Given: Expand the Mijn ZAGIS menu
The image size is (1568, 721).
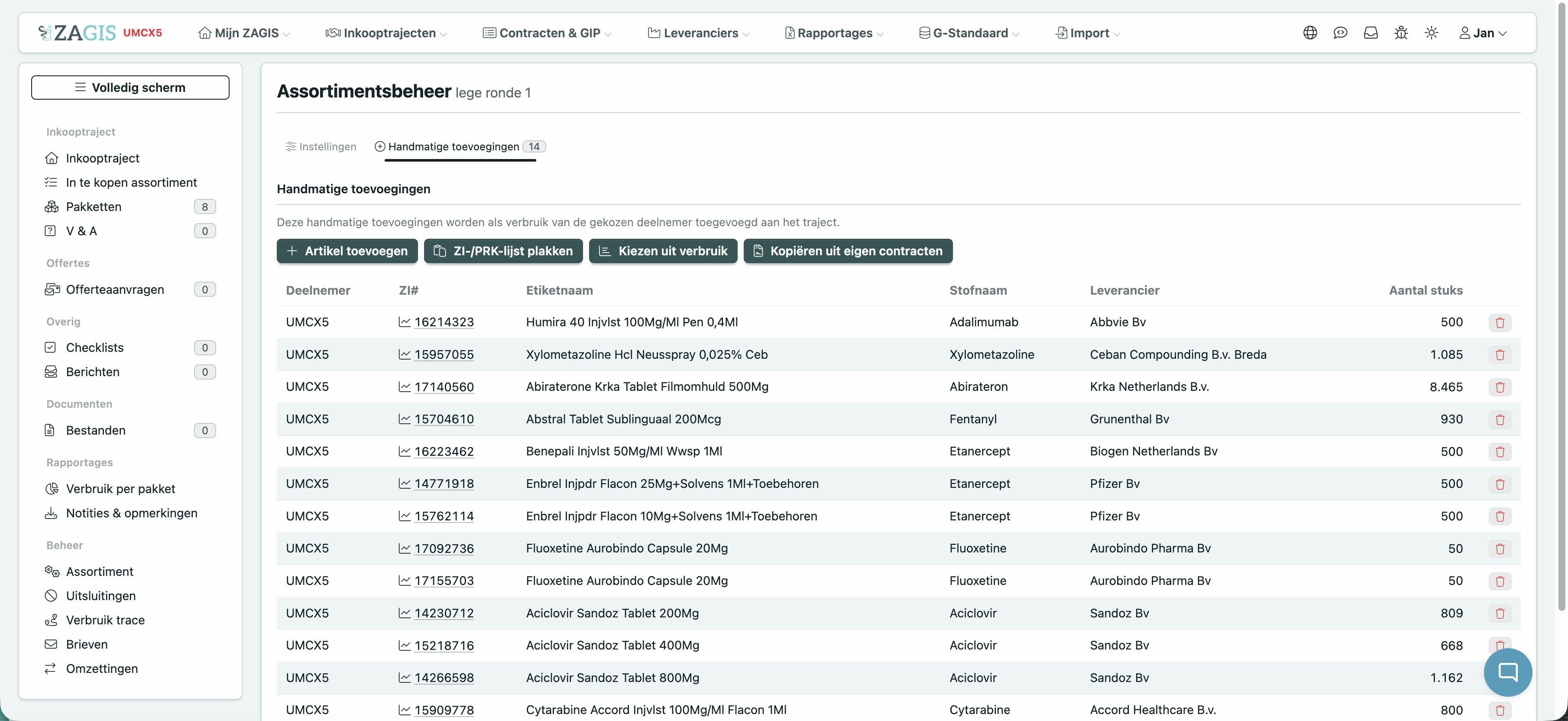Looking at the screenshot, I should 244,33.
